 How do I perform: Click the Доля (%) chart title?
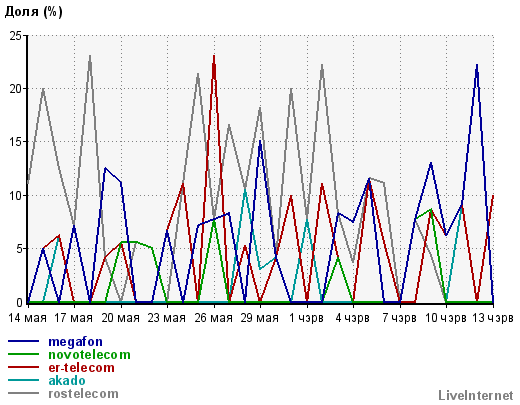[34, 12]
